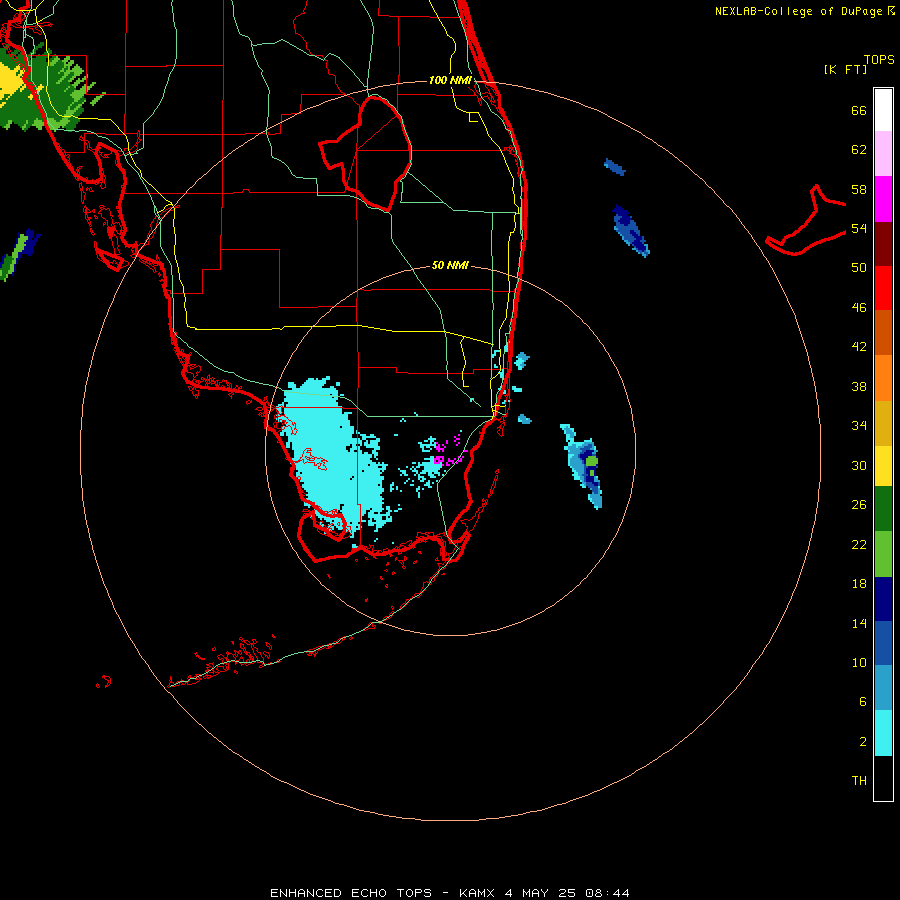Click the 66 legend value
The image size is (900, 900).
click(x=859, y=111)
